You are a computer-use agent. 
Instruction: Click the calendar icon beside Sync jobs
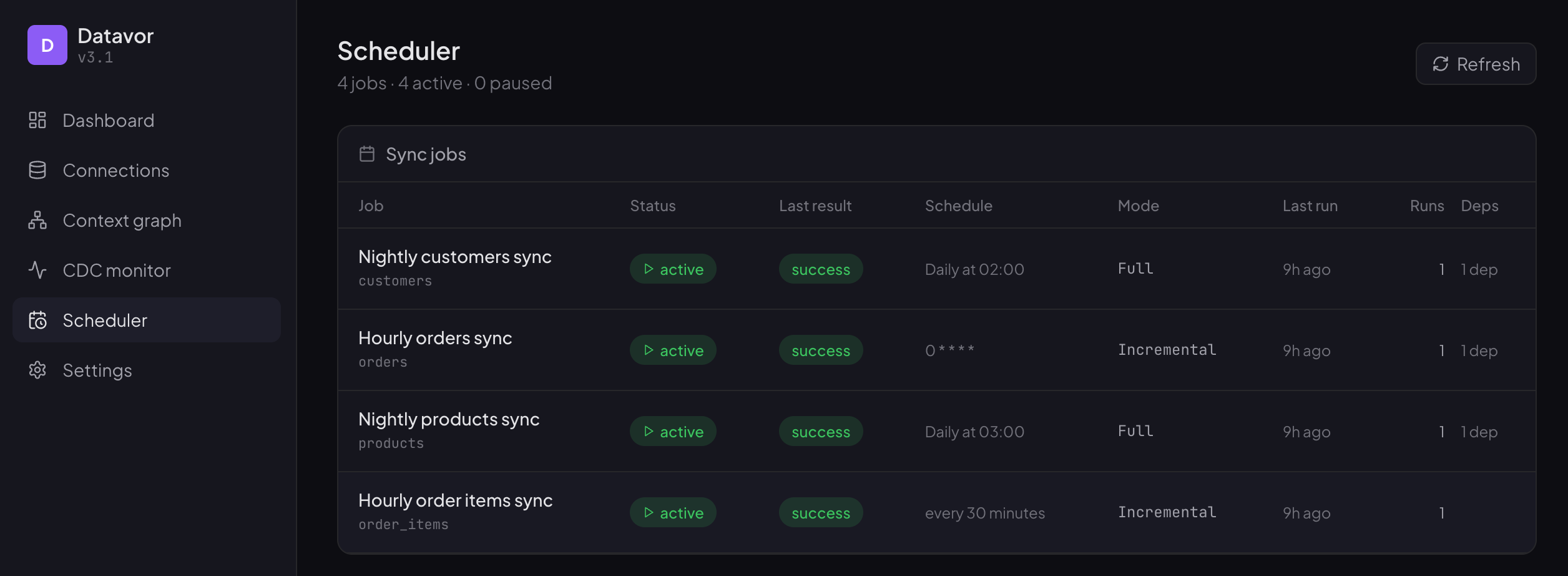tap(367, 154)
